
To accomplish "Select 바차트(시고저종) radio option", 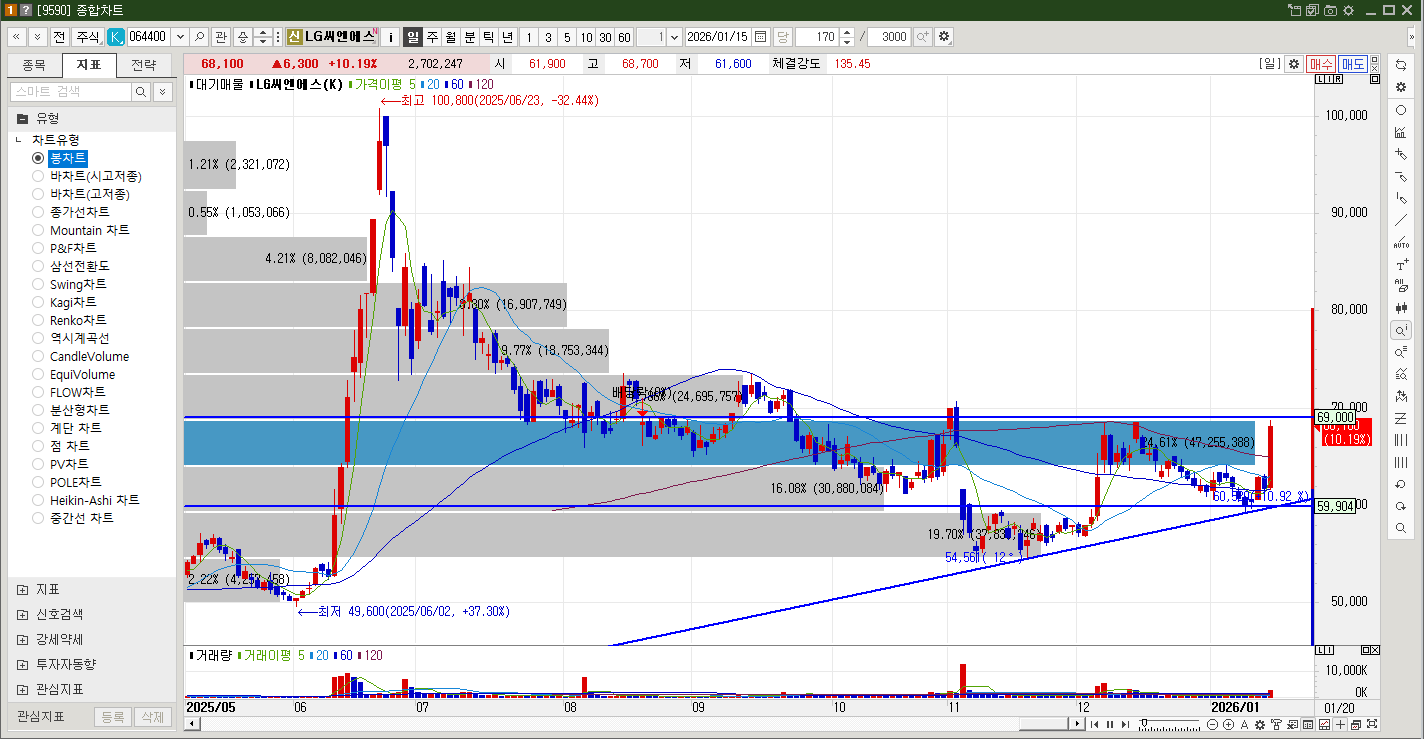I will (38, 176).
